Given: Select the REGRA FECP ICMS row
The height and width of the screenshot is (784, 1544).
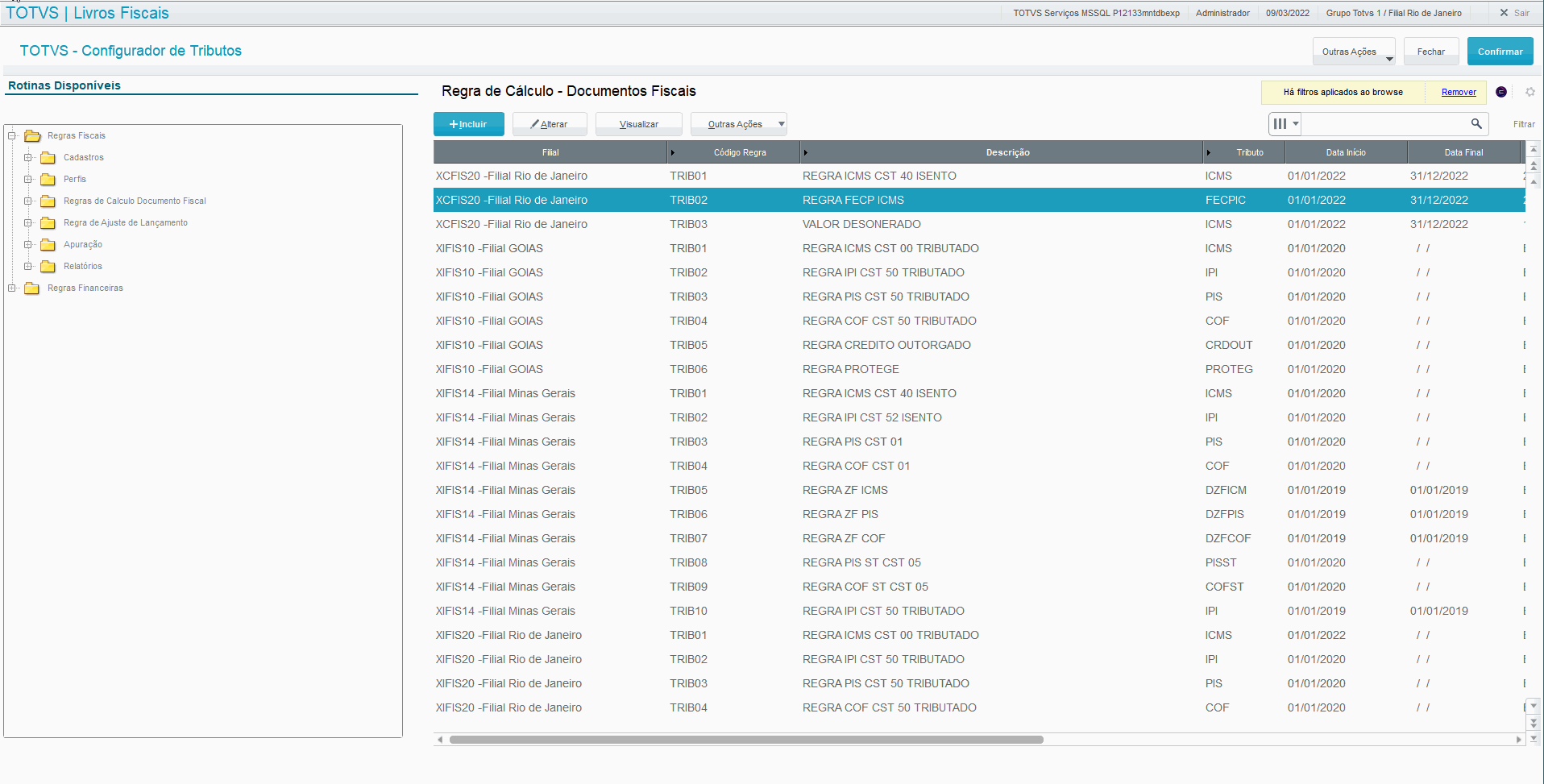Looking at the screenshot, I should click(979, 200).
